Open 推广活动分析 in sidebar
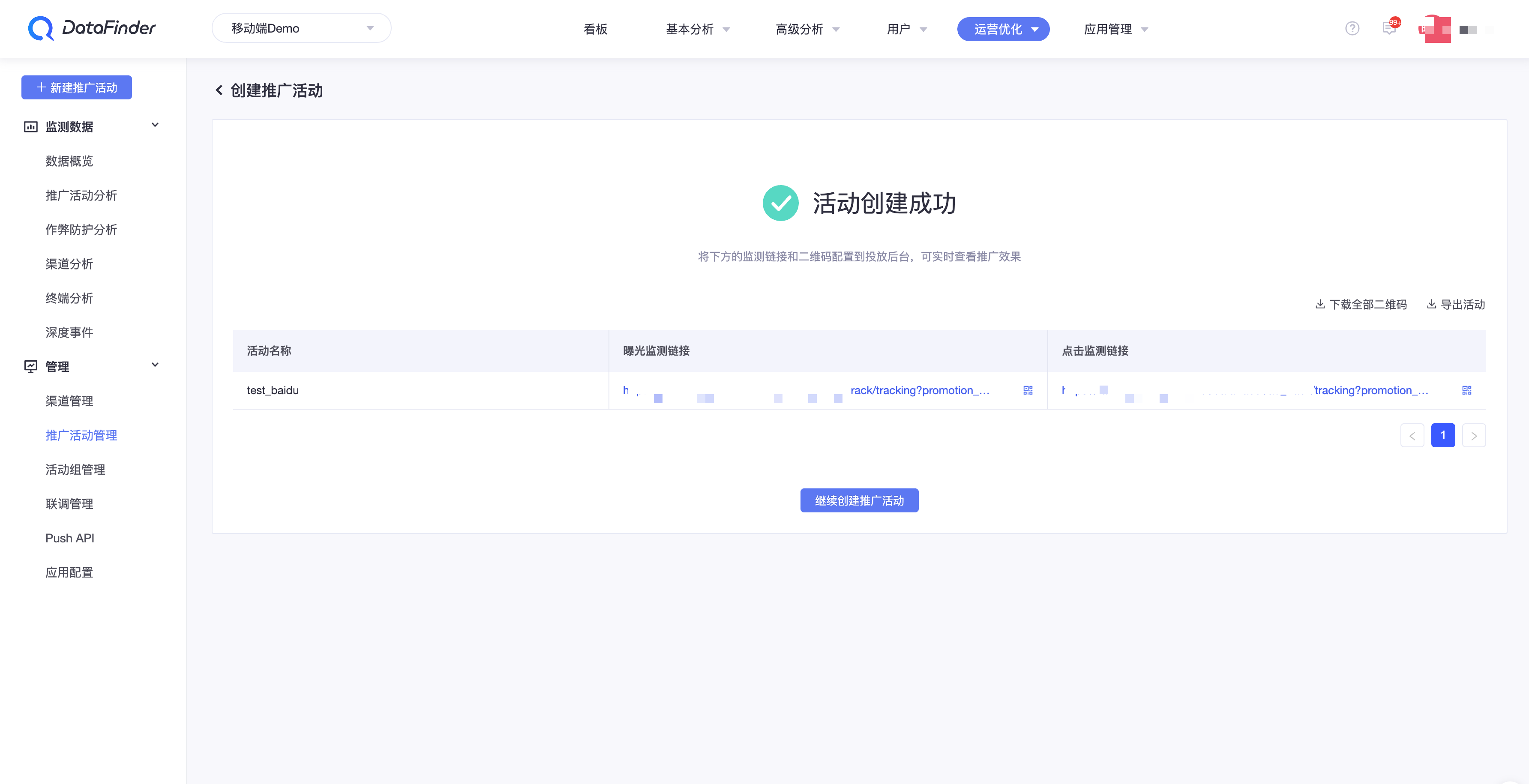The height and width of the screenshot is (784, 1529). 81,195
